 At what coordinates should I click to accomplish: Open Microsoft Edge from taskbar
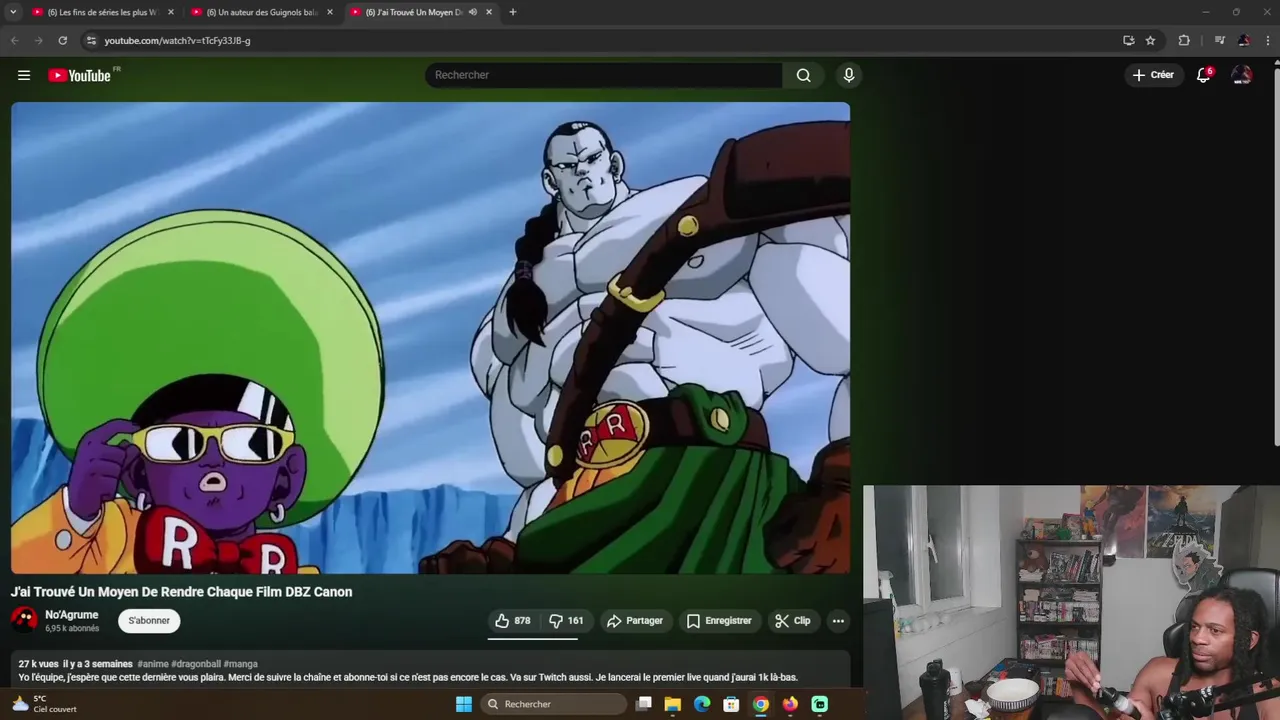click(702, 704)
